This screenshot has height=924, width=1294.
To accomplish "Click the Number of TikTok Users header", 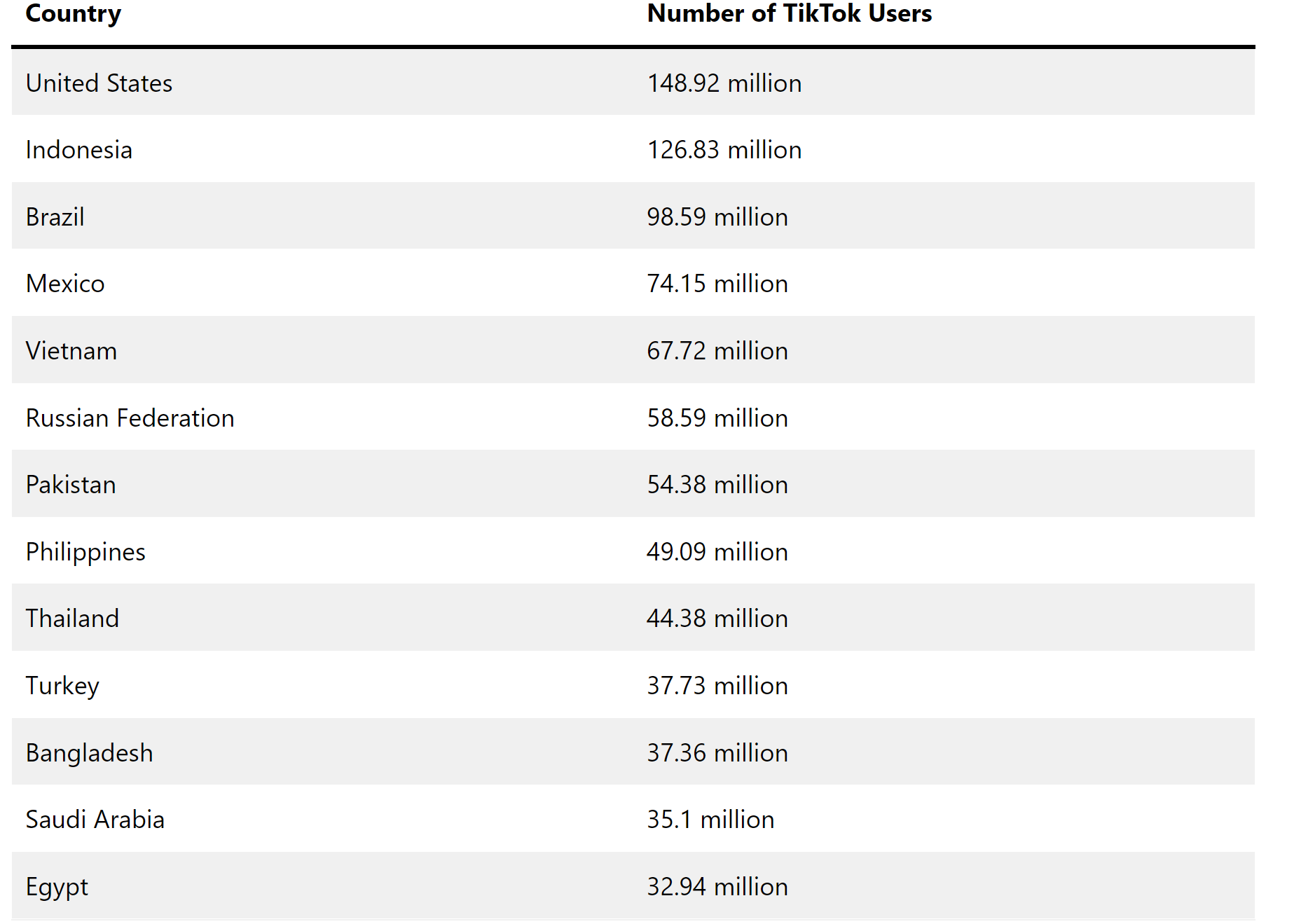I will point(790,14).
